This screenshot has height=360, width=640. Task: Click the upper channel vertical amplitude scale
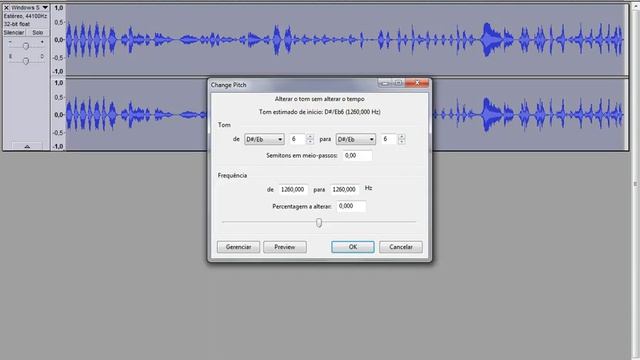pos(58,40)
